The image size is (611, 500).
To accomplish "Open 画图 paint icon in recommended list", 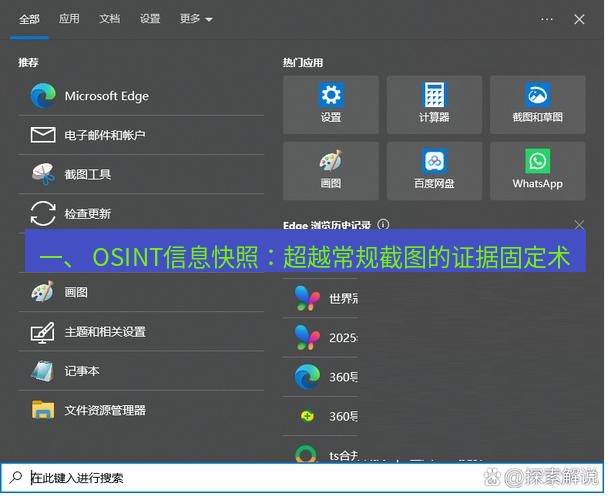I will tap(43, 292).
